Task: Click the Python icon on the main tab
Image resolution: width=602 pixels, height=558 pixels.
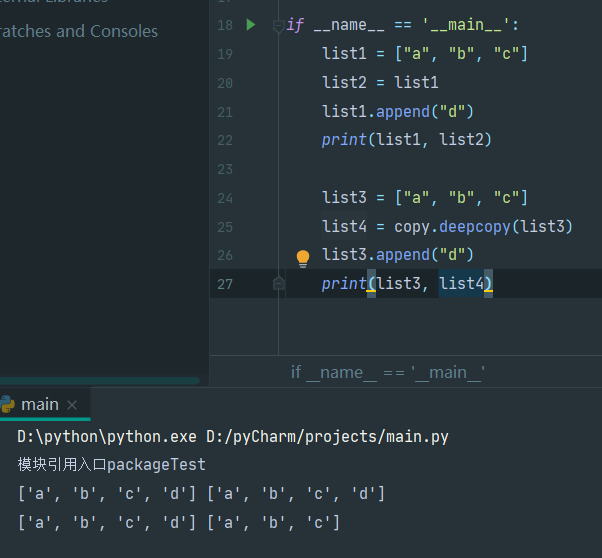Action: [x=7, y=404]
